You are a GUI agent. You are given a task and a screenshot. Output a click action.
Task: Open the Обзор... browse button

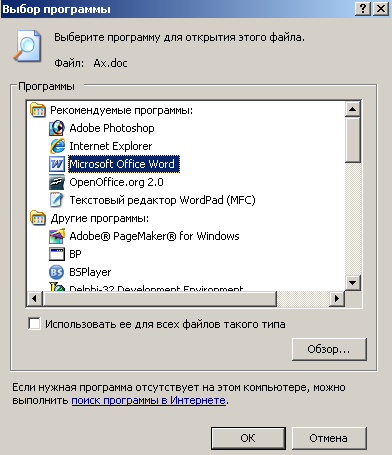[329, 349]
